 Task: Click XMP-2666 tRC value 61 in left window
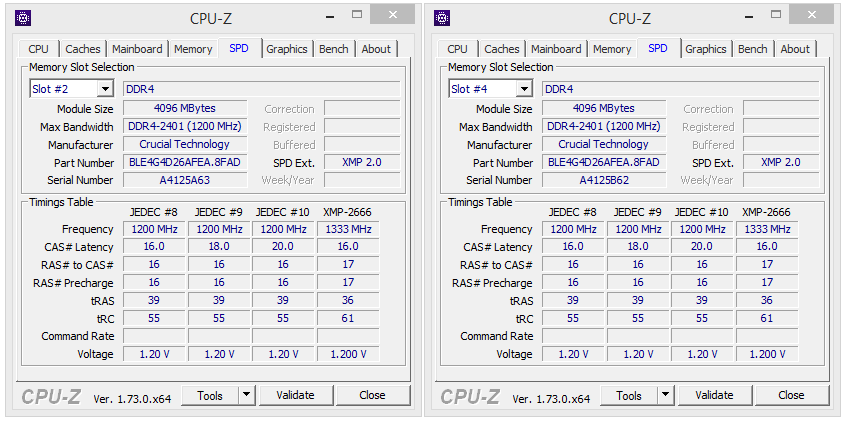tap(348, 318)
